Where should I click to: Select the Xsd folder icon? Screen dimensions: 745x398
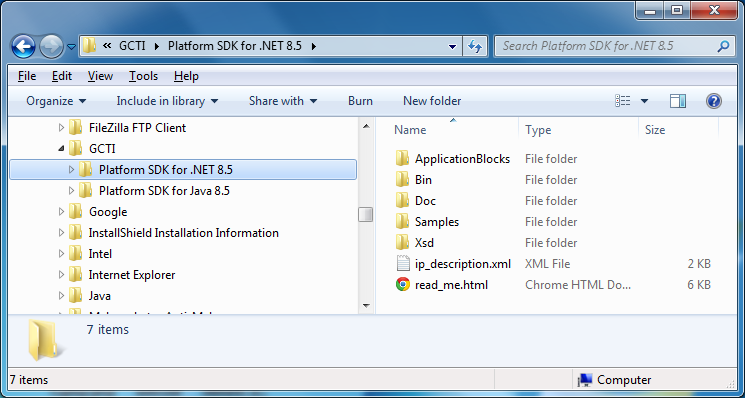402,243
